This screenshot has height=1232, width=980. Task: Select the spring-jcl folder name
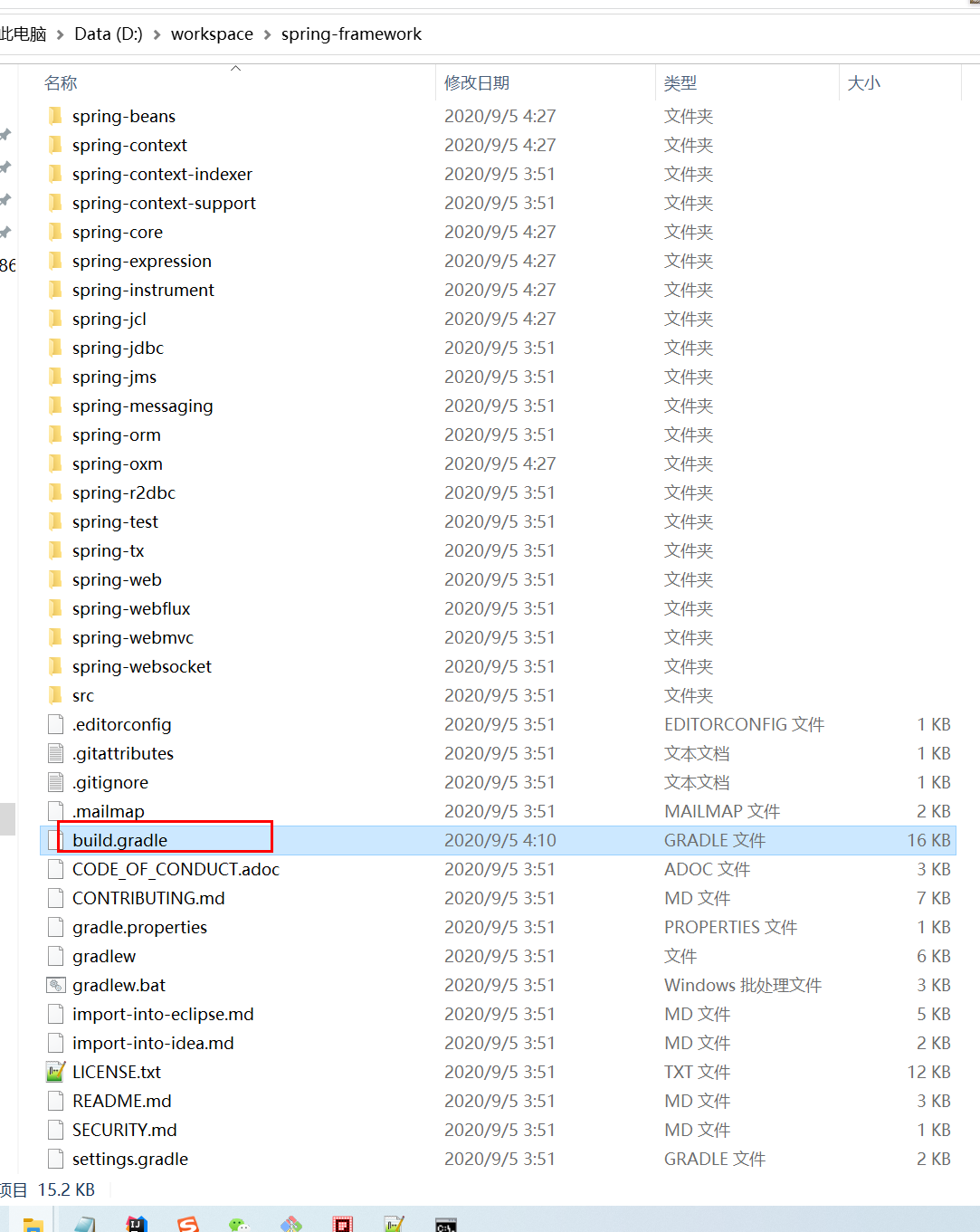pyautogui.click(x=109, y=319)
